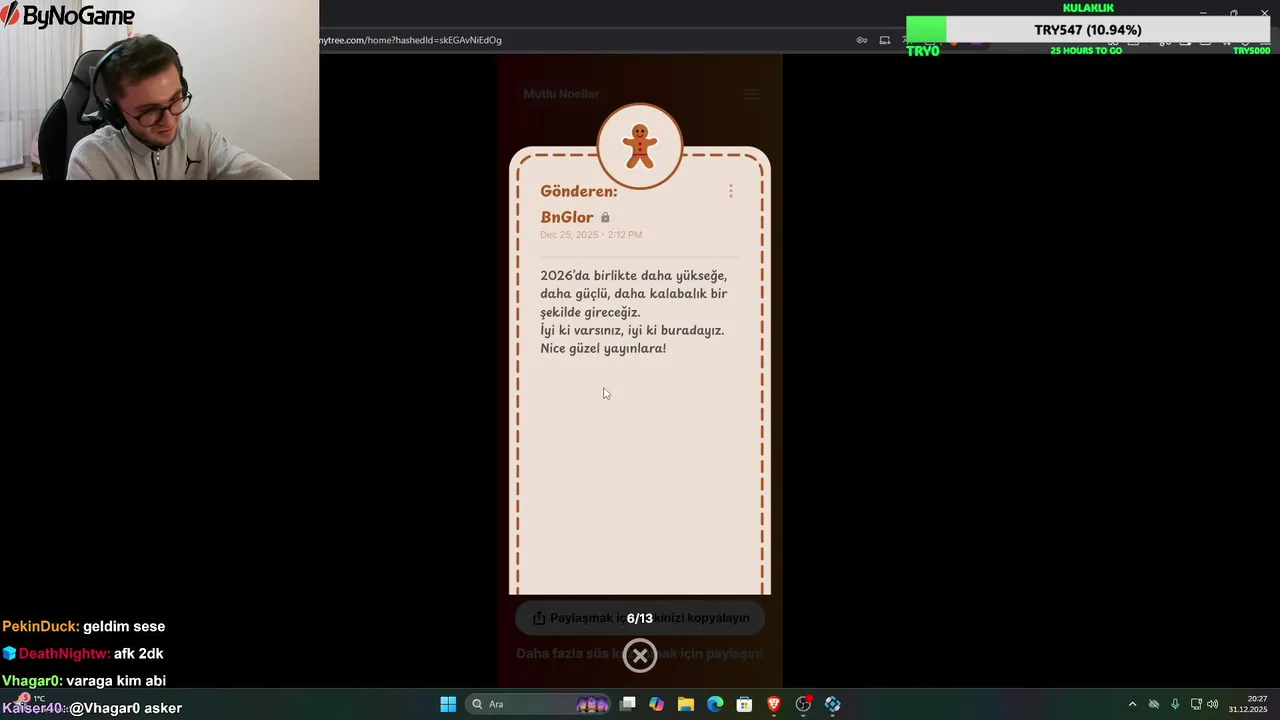Open Microsoft Store from the taskbar
Screen dimensions: 1280x720
click(x=744, y=704)
